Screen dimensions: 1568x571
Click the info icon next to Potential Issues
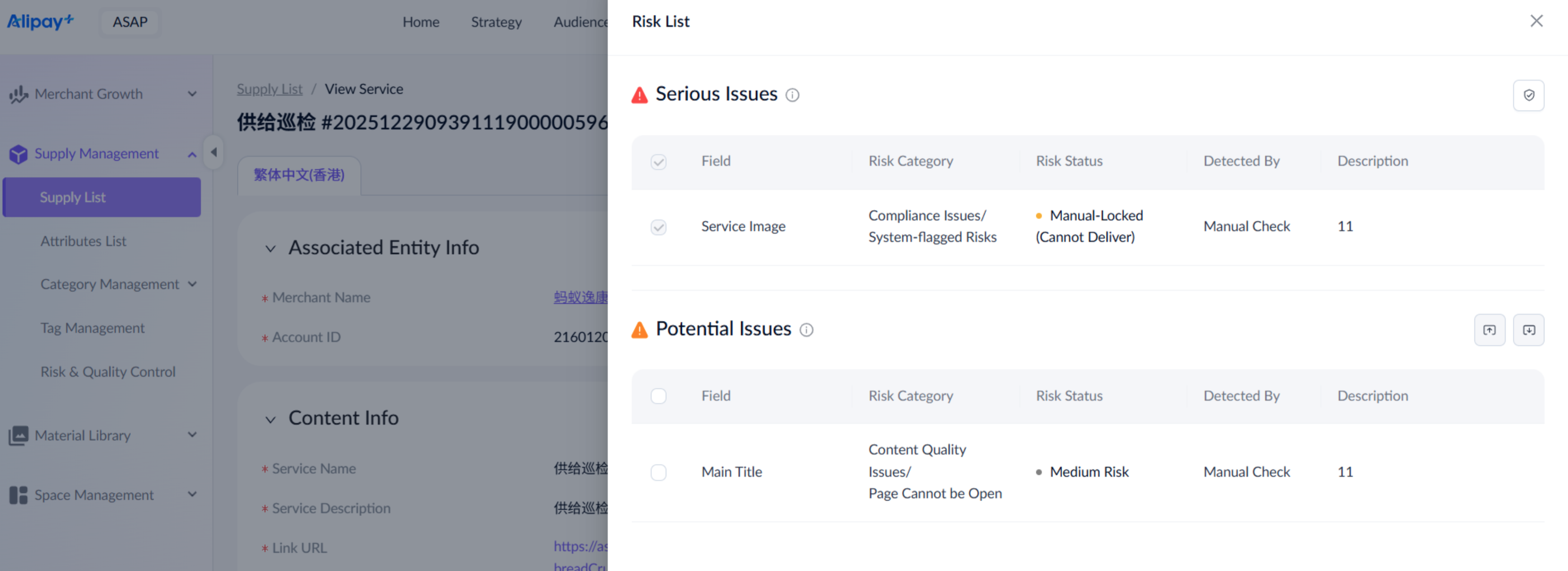[806, 330]
